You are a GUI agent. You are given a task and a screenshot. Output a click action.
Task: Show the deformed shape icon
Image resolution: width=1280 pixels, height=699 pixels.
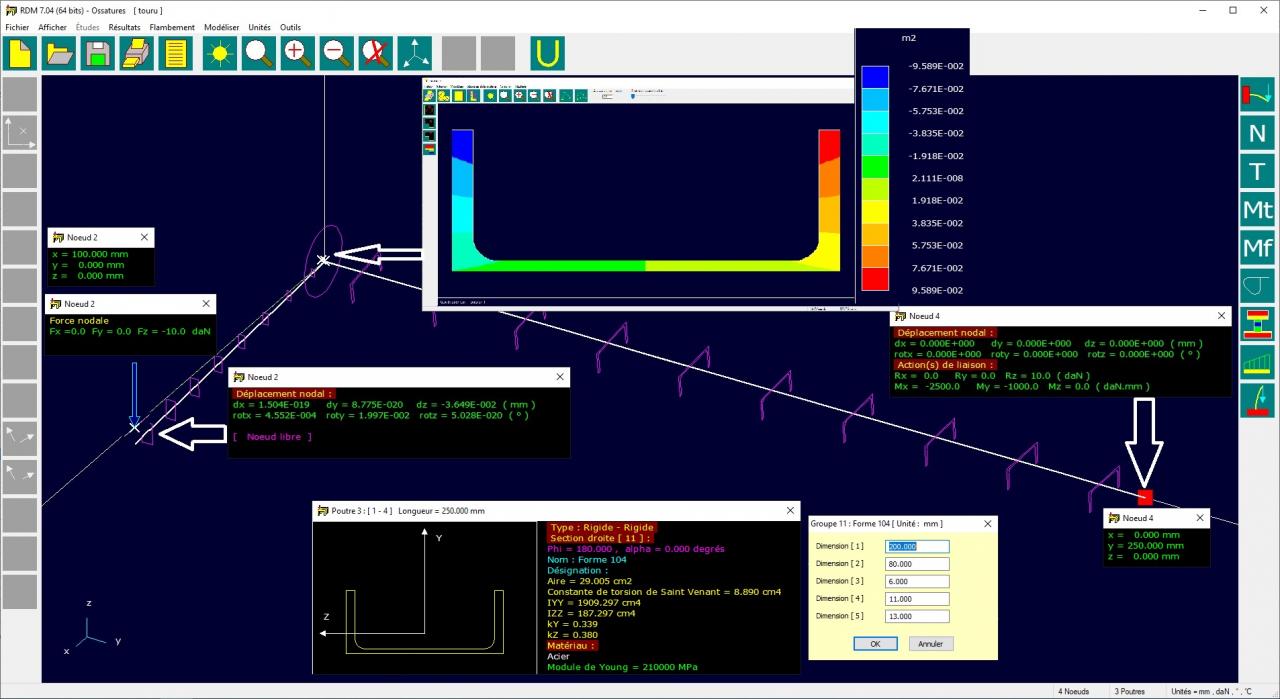click(1257, 95)
